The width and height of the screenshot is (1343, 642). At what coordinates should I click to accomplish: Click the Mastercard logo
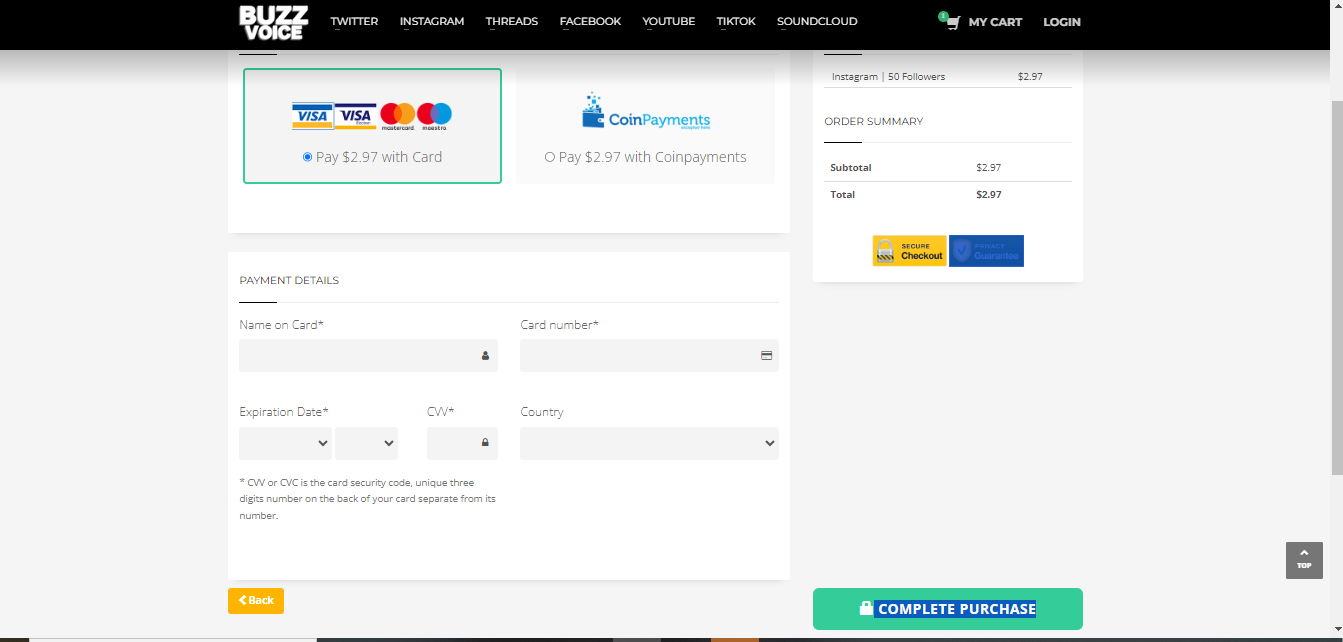click(x=397, y=116)
